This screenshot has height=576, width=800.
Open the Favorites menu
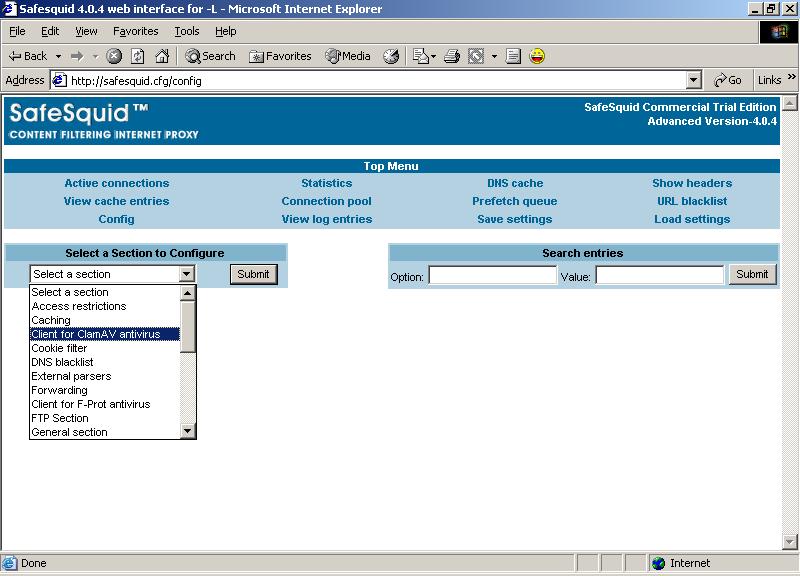point(136,32)
